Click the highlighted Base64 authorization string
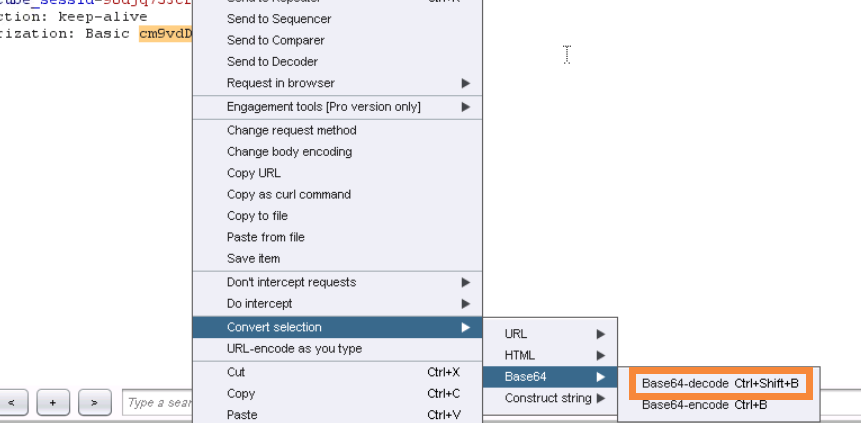This screenshot has height=423, width=861. coord(165,34)
